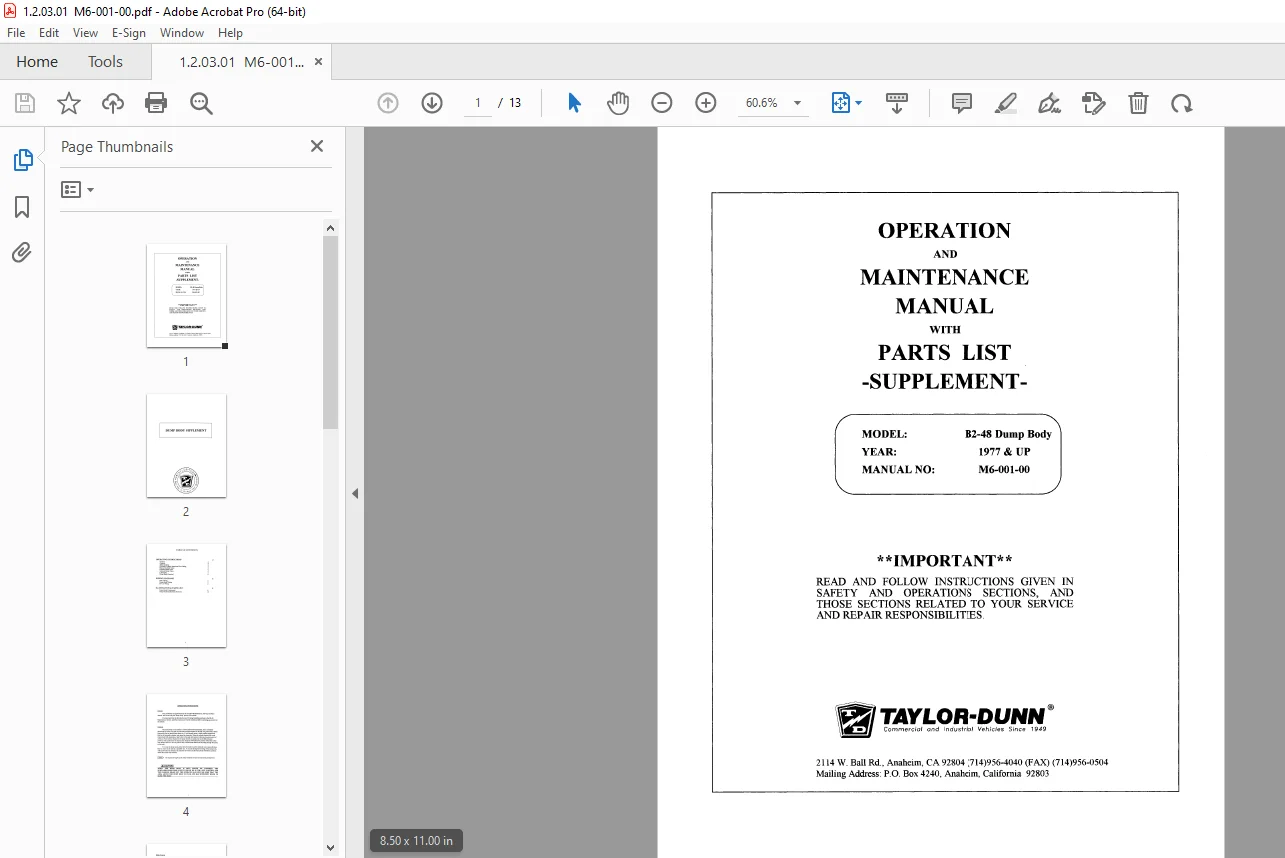Click thumbnails scrollbar up arrow
Image resolution: width=1285 pixels, height=858 pixels.
(331, 228)
